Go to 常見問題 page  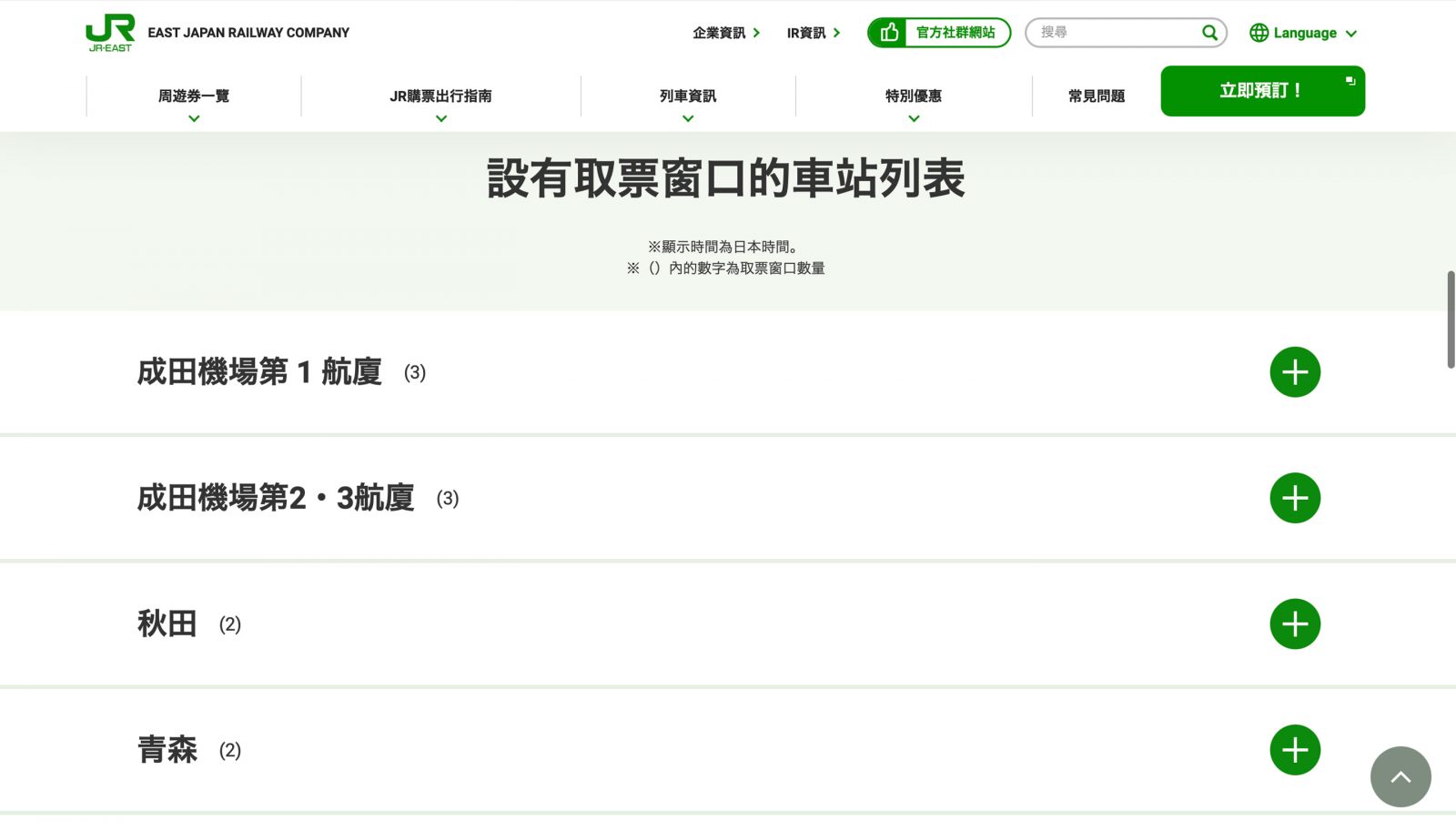1096,96
